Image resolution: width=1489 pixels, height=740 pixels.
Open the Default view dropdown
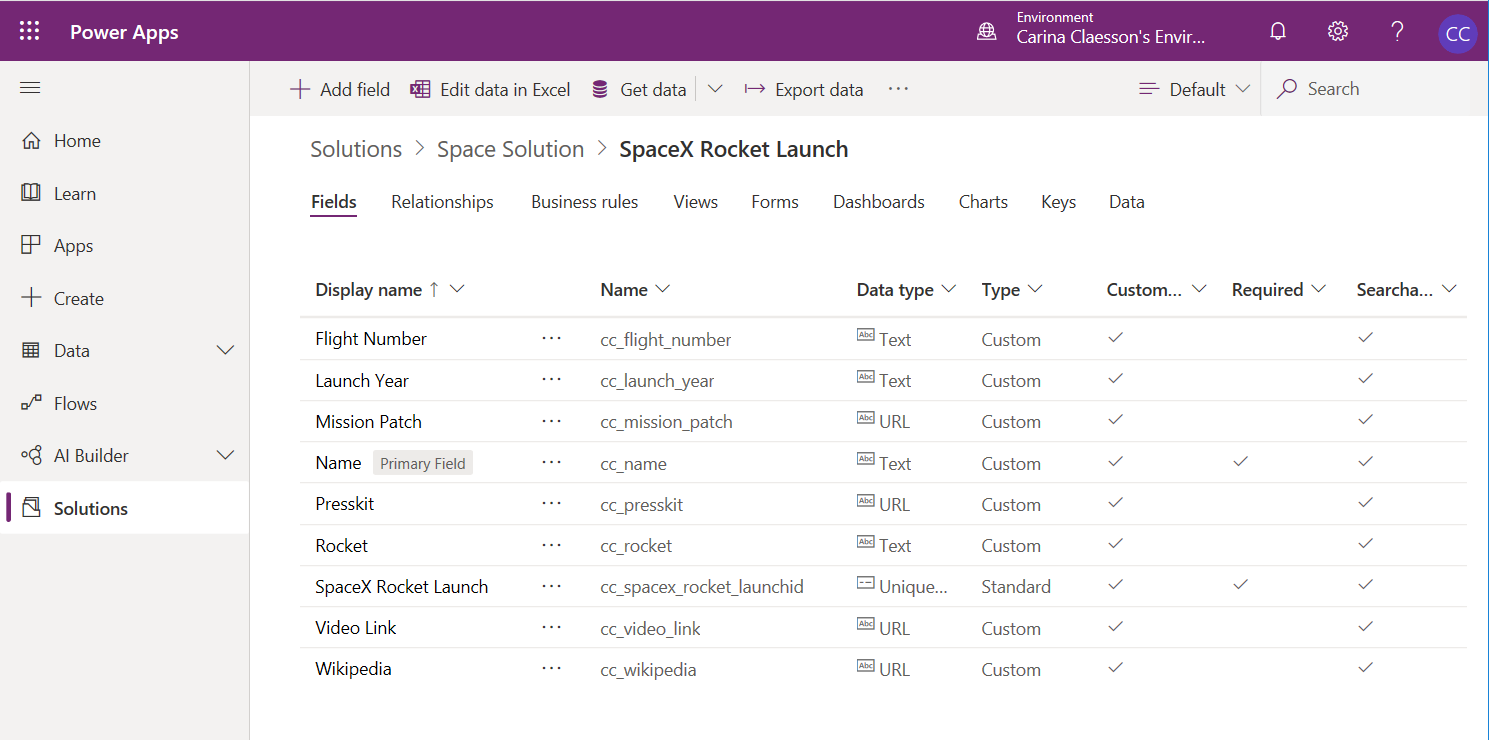(x=1195, y=89)
